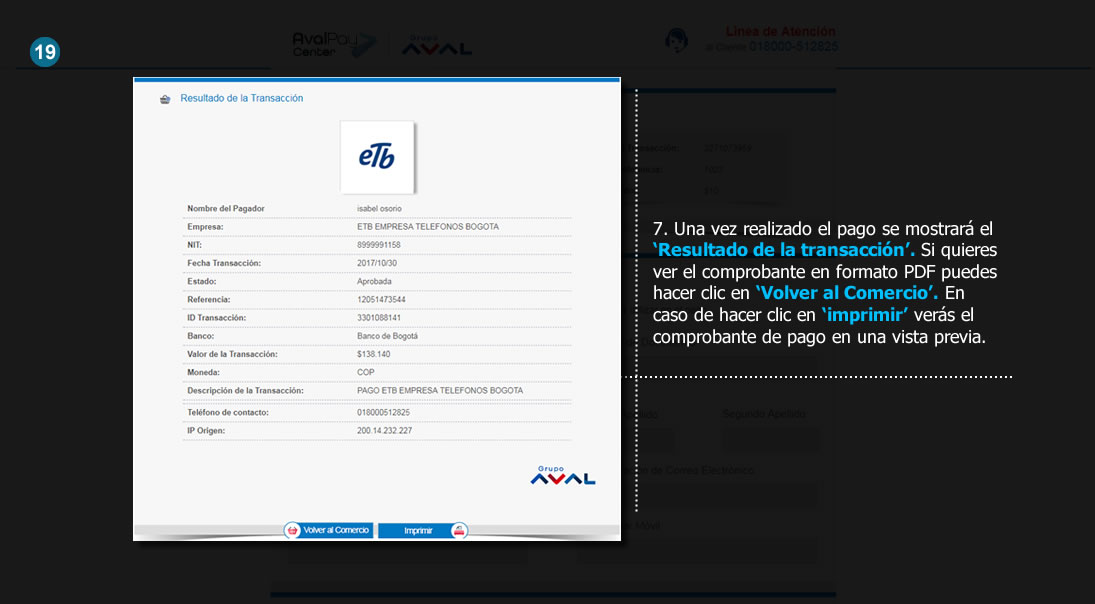Click the Grupo Aval logo in the header
The width and height of the screenshot is (1095, 604).
436,45
